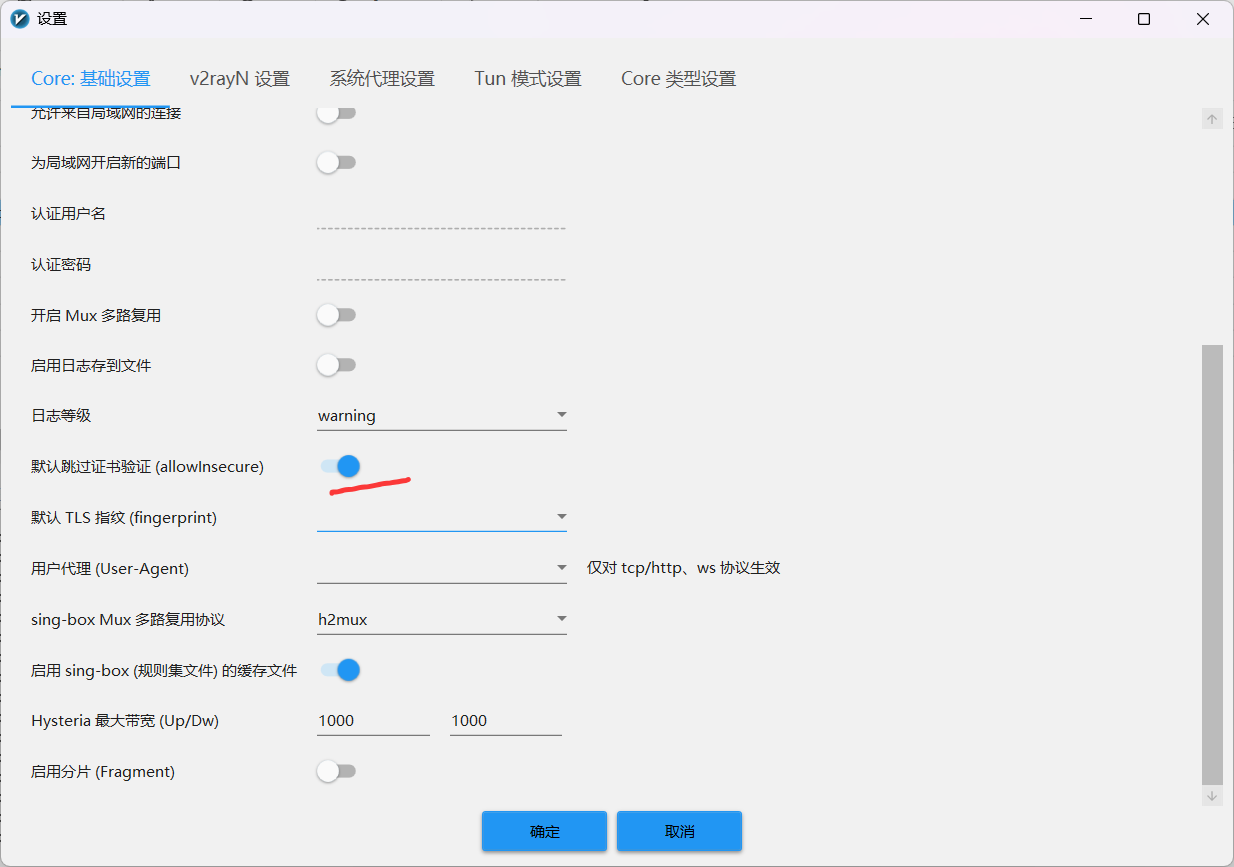Image resolution: width=1234 pixels, height=867 pixels.
Task: Disable 默认跳过证书验证 (allowInsecure) switch
Action: [x=340, y=466]
